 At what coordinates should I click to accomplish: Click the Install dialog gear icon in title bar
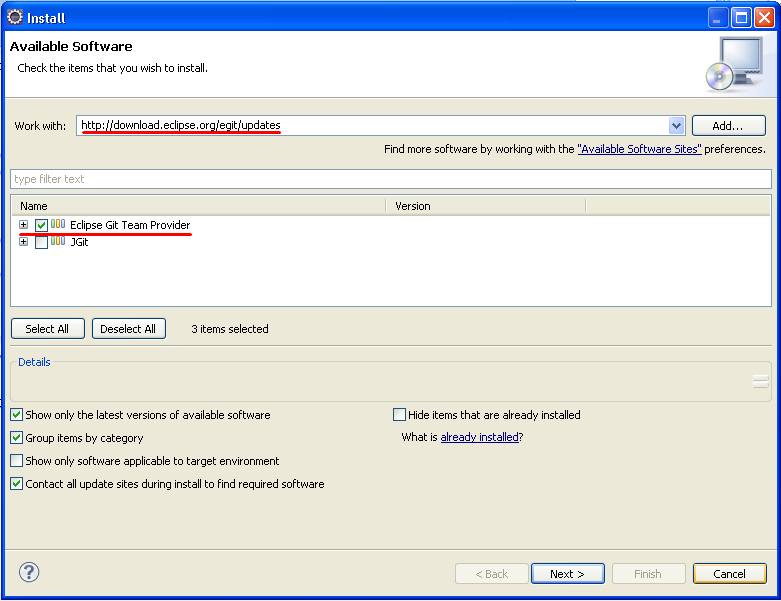coord(15,17)
